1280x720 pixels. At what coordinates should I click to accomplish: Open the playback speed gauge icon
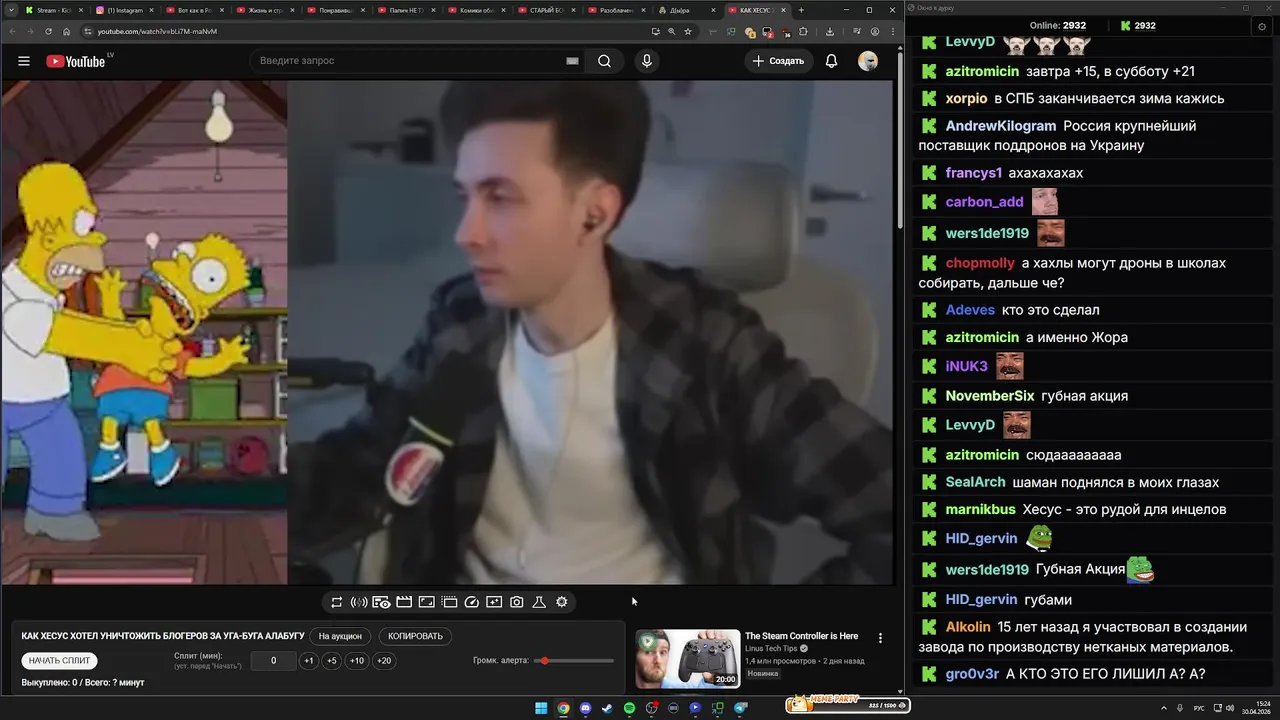tap(472, 602)
